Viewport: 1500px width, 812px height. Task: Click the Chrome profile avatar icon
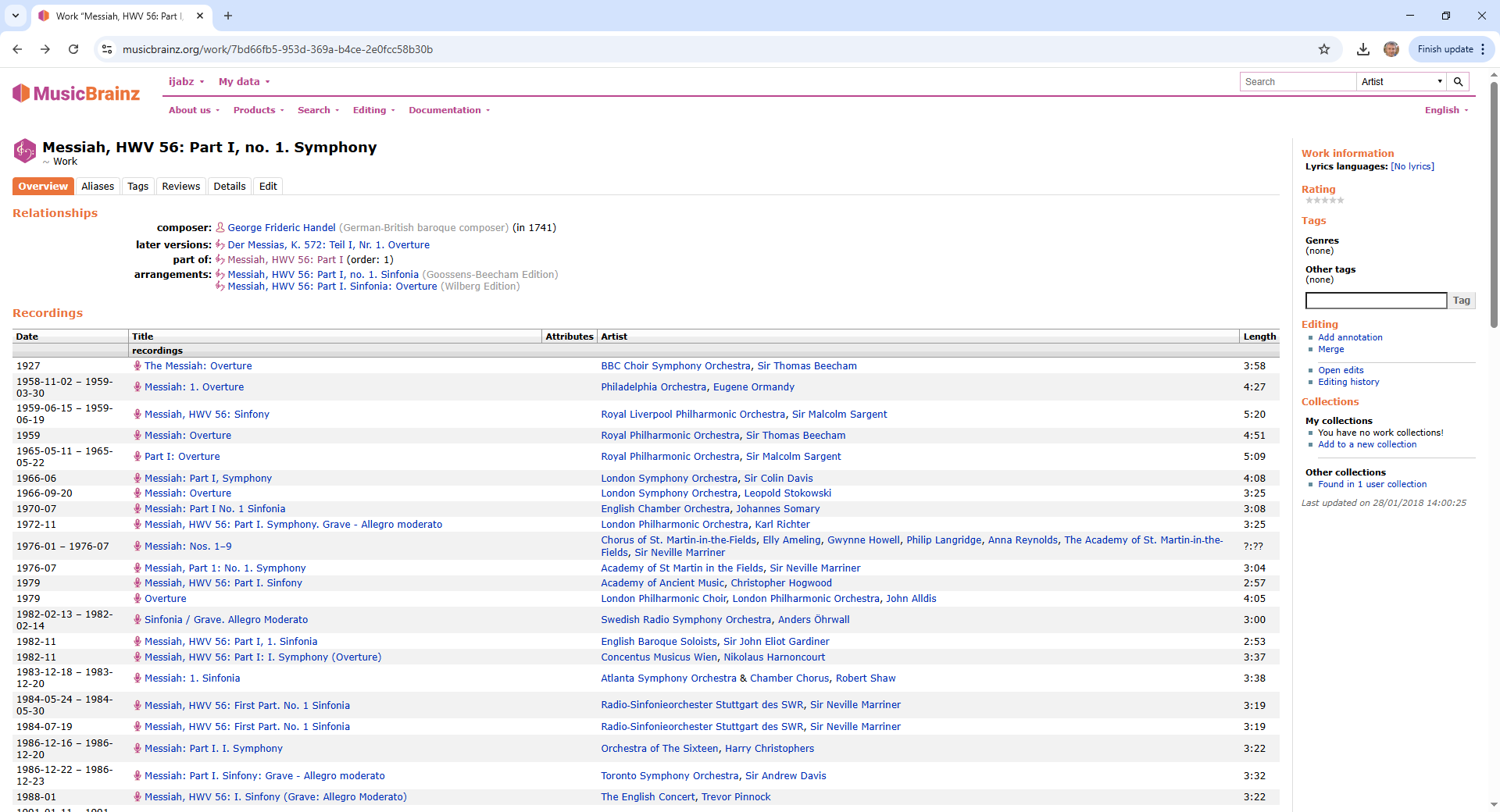[x=1391, y=49]
